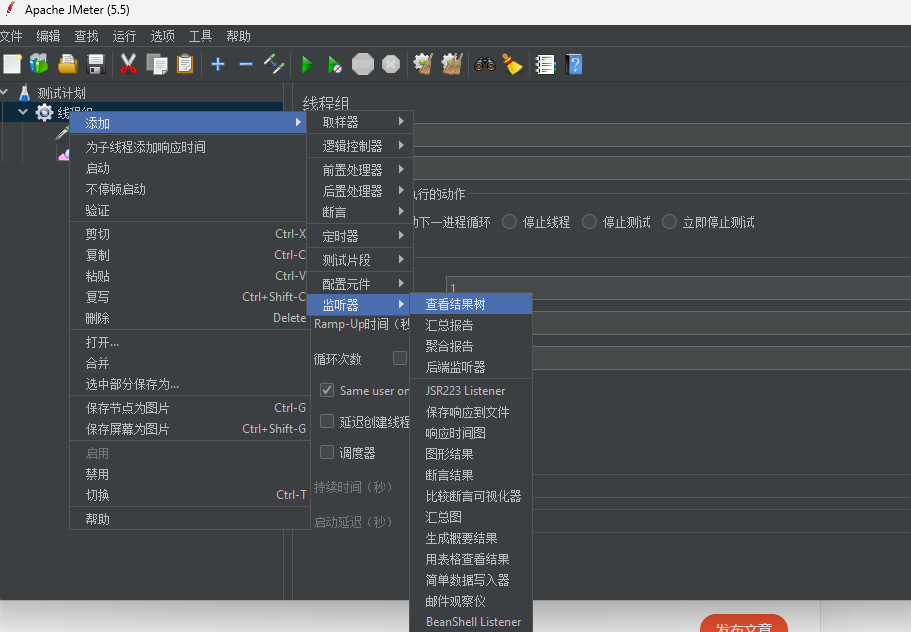
Task: Select 测试片段 submenu entry
Action: point(360,260)
